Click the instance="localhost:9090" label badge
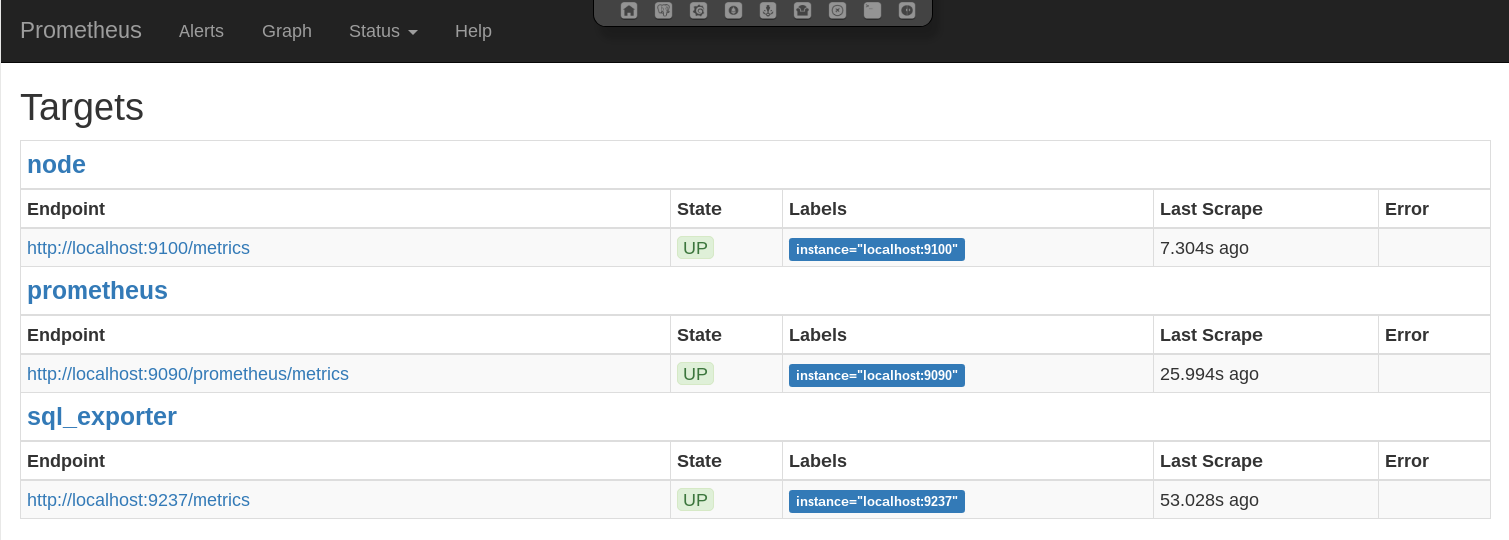Screen dimensions: 1509x540 [x=876, y=376]
